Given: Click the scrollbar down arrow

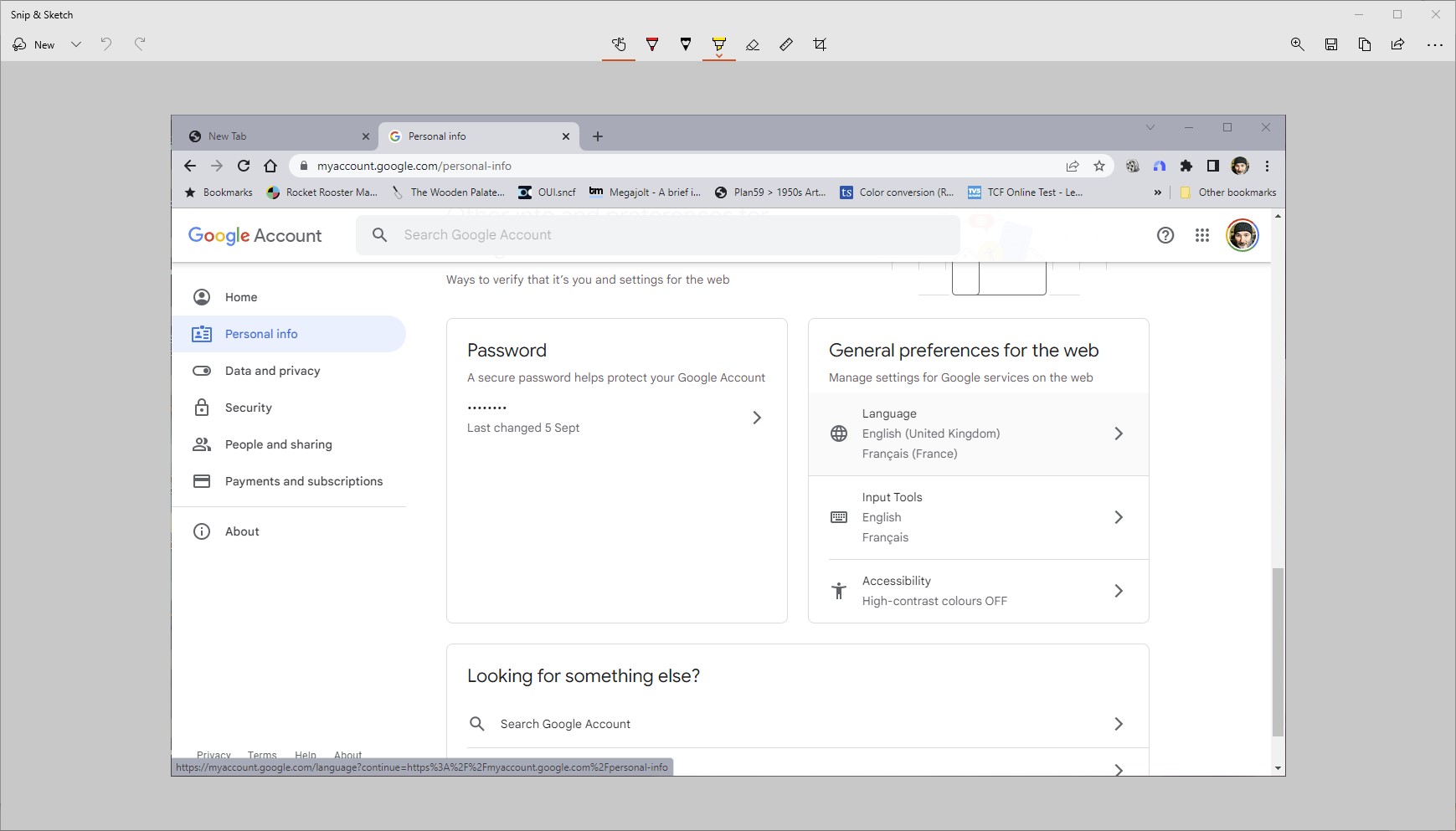Looking at the screenshot, I should pos(1278,768).
